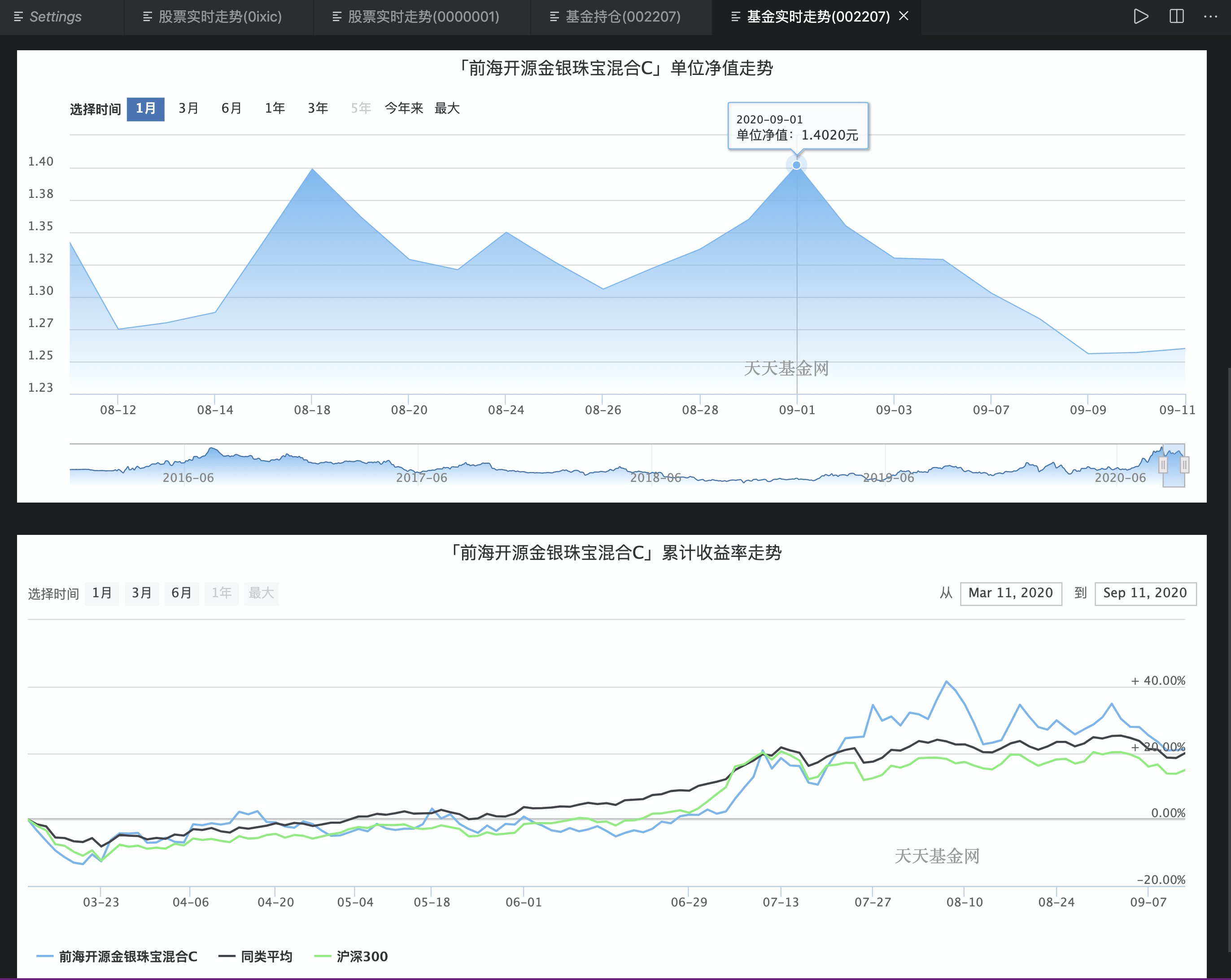Select 3月 range in net value chart
Image resolution: width=1231 pixels, height=980 pixels.
pyautogui.click(x=188, y=109)
